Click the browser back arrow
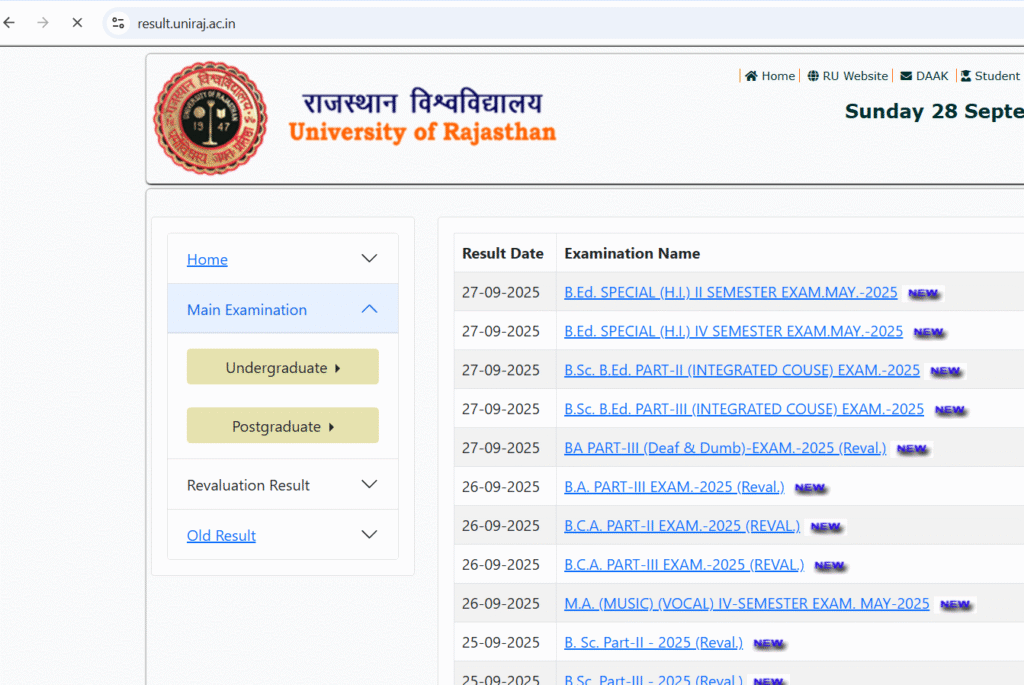 click(x=10, y=22)
